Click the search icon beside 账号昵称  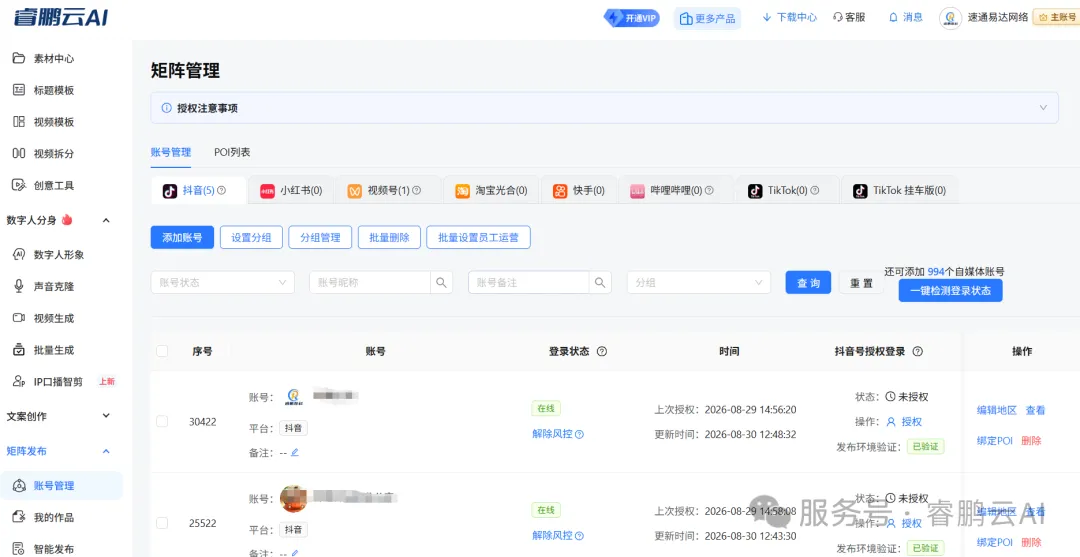tap(442, 282)
